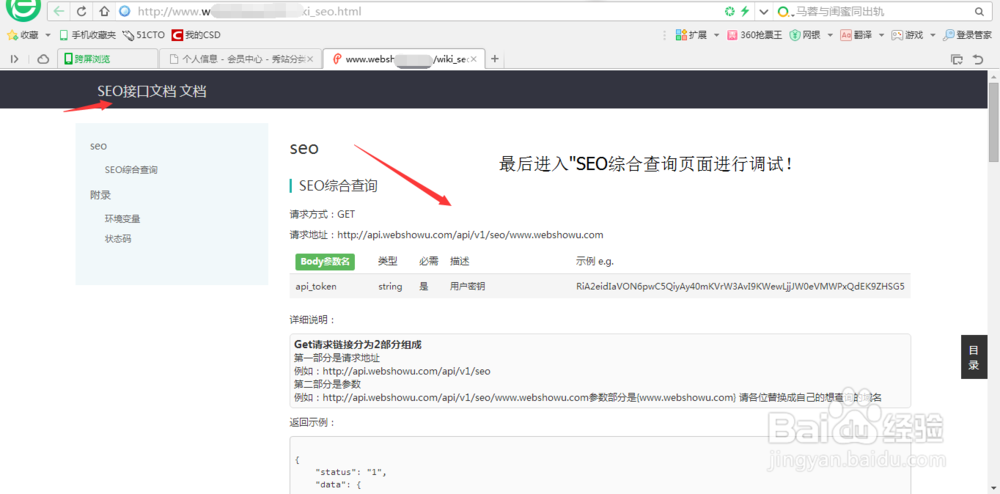Close the 个人信息 - 会员中心 tab

pos(310,59)
